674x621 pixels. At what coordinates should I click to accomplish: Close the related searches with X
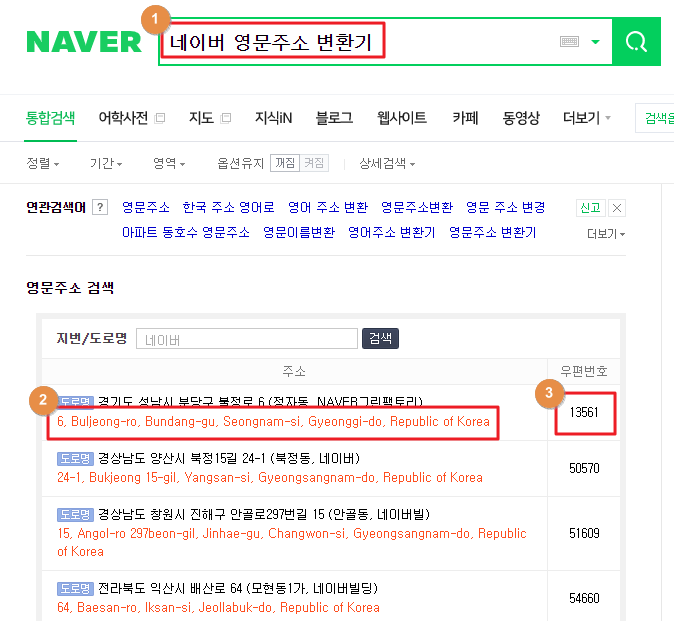pos(617,208)
